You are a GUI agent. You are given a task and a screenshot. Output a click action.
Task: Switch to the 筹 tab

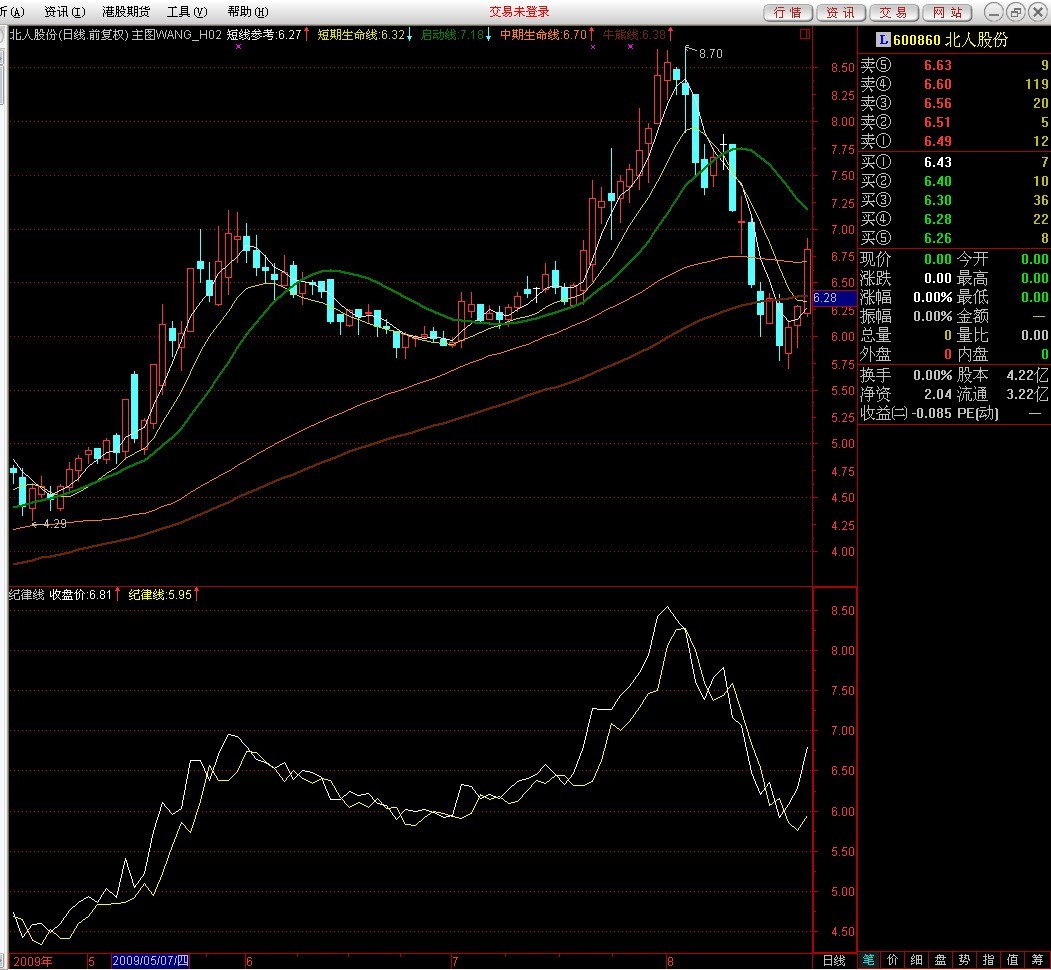click(x=1037, y=960)
